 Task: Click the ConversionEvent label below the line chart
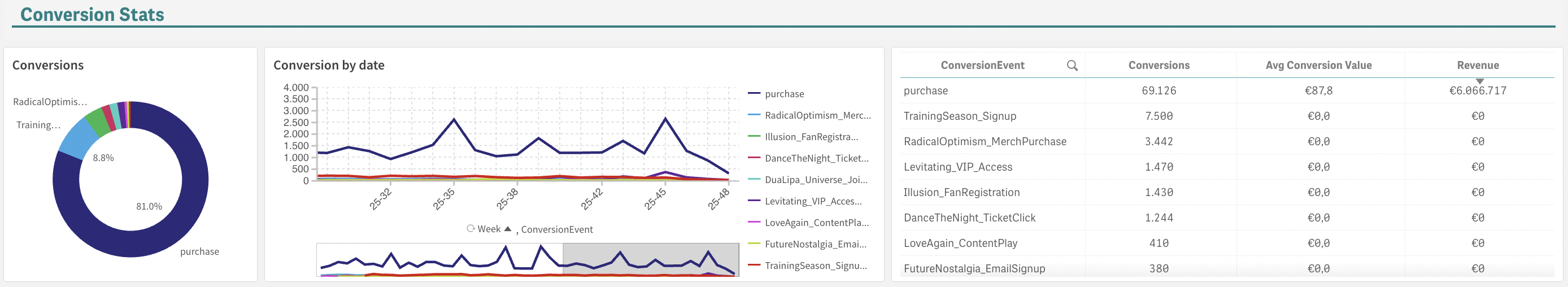(x=556, y=229)
